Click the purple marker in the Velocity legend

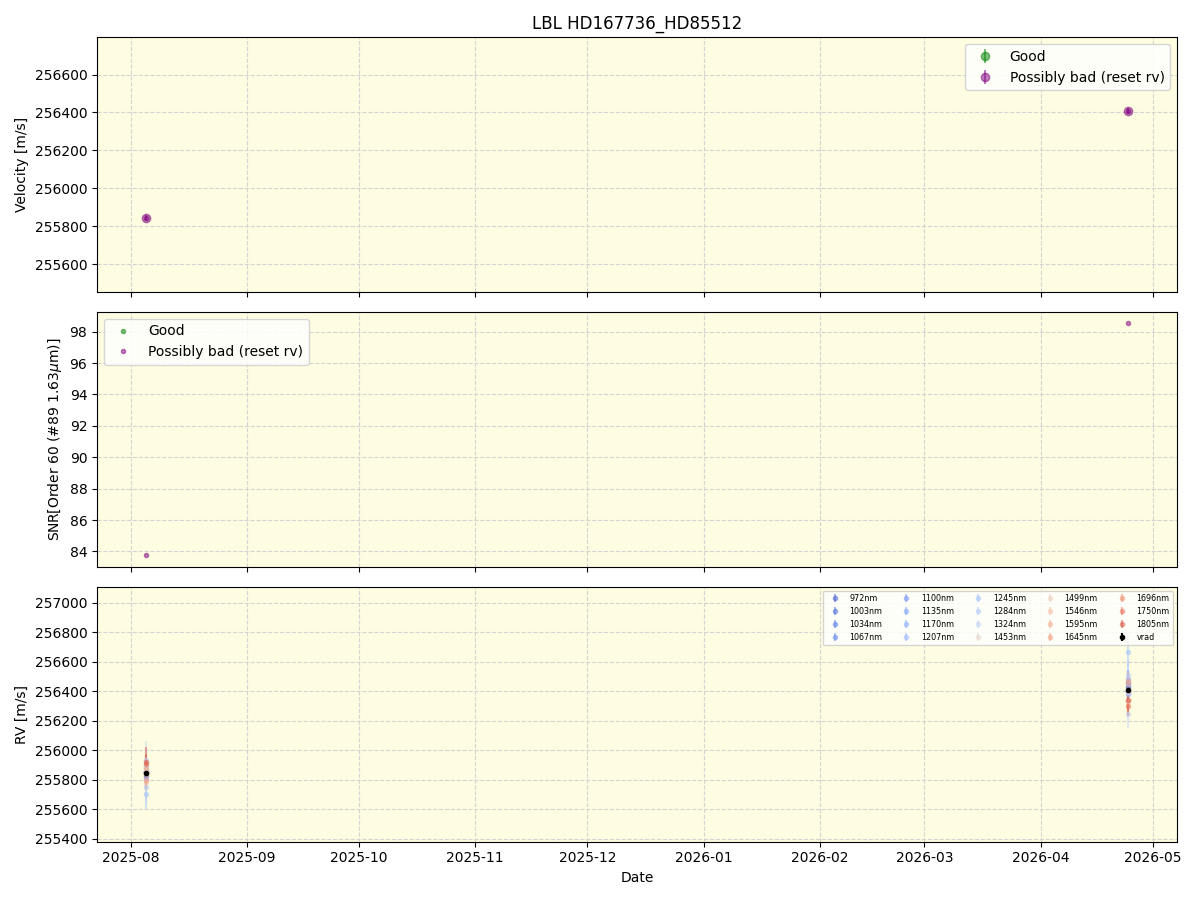985,77
